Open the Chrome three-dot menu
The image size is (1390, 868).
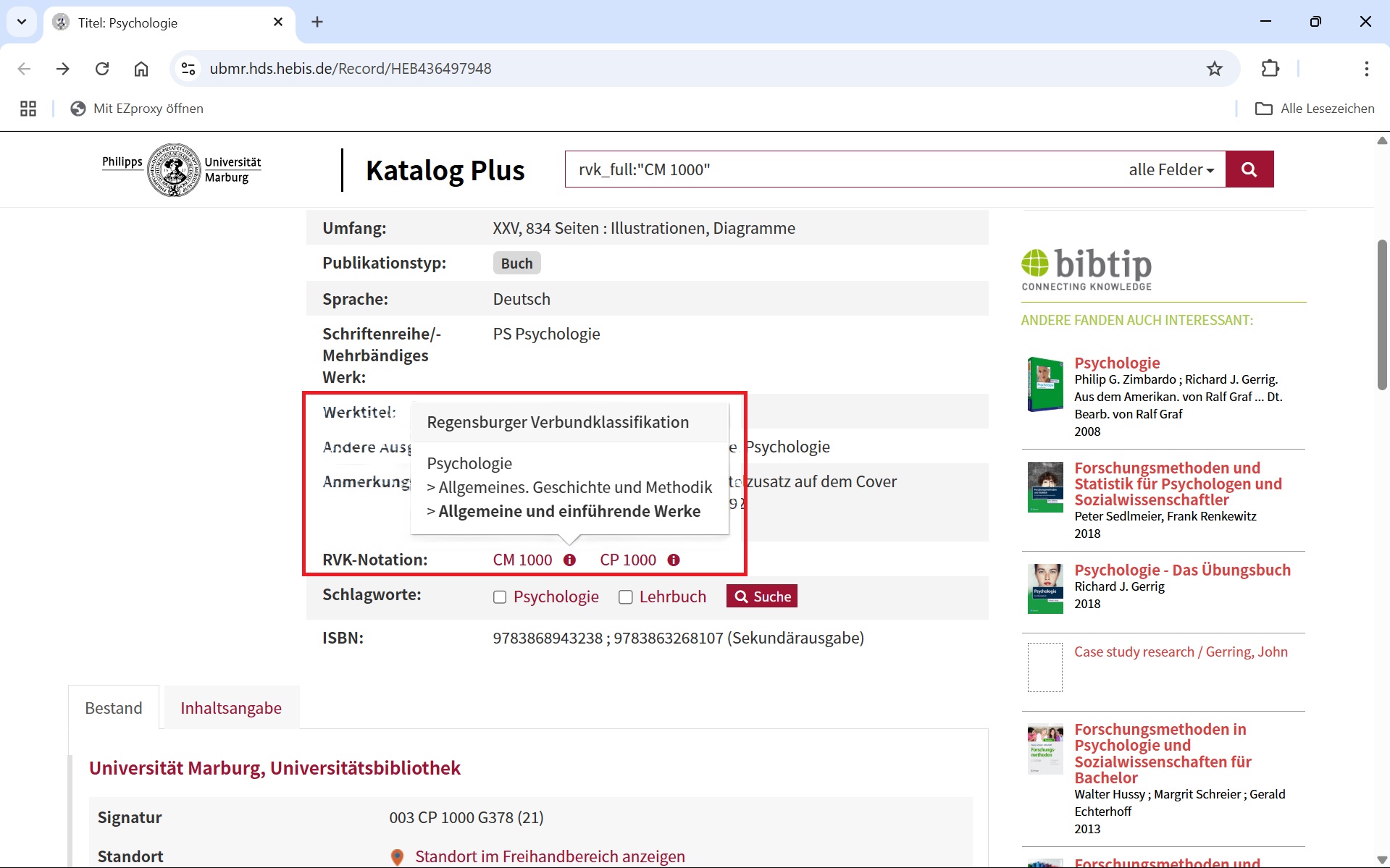coord(1366,69)
